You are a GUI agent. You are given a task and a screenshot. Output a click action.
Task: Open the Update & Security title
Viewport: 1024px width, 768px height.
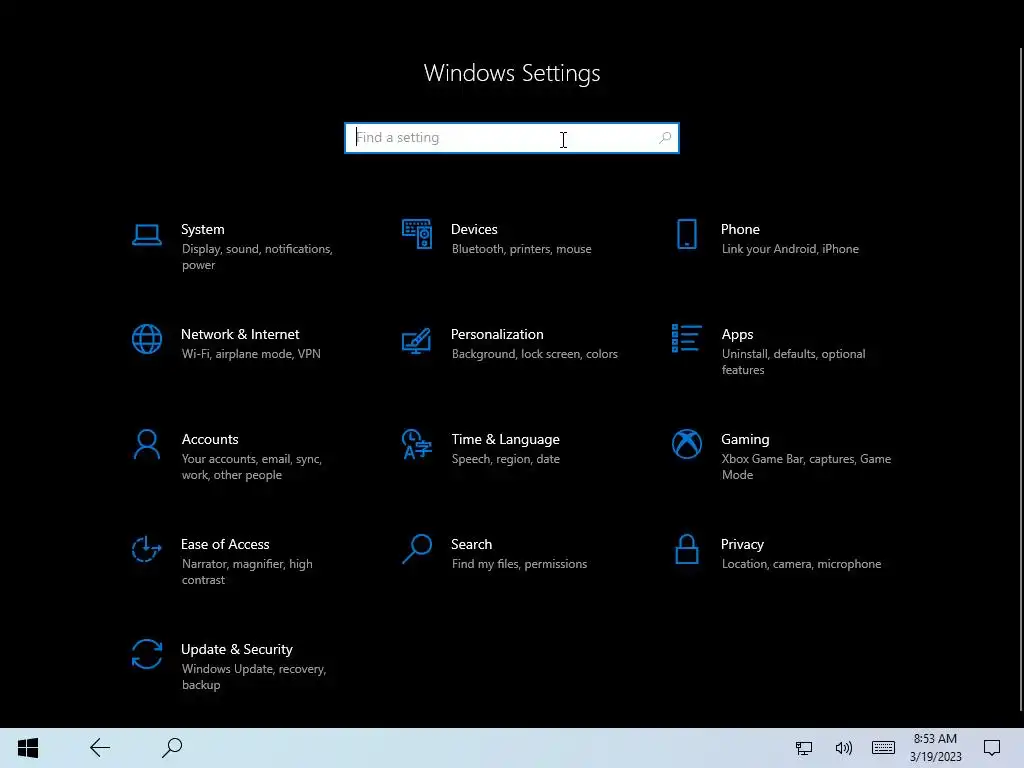pos(236,649)
